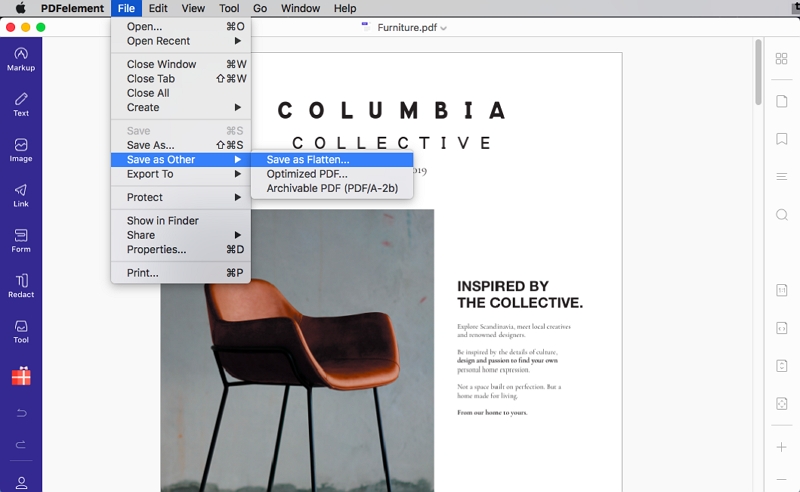This screenshot has width=800, height=492.
Task: Open the Tool menu in menu bar
Action: point(229,8)
